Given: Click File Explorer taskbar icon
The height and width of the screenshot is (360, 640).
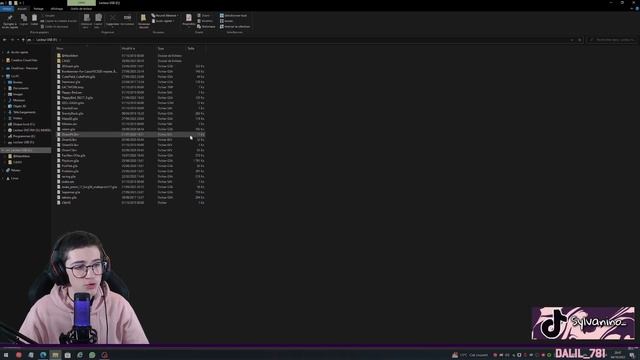Looking at the screenshot, I should pyautogui.click(x=55, y=355).
